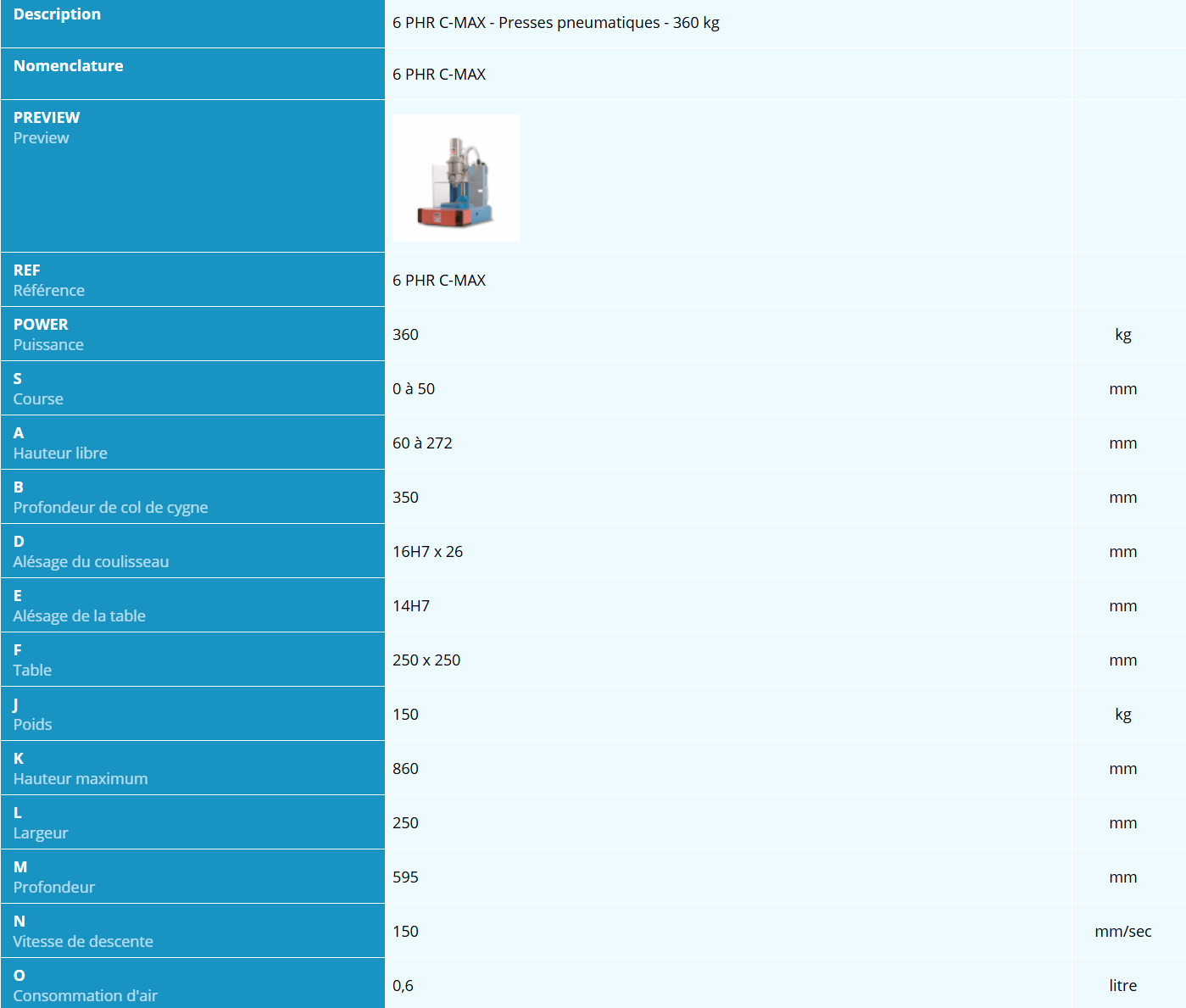Click the mm unit in Largeur row

click(1123, 823)
